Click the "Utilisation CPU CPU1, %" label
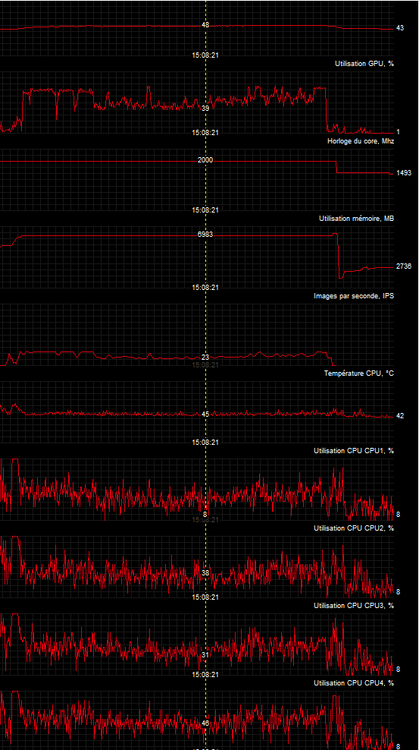This screenshot has width=419, height=750. click(354, 451)
